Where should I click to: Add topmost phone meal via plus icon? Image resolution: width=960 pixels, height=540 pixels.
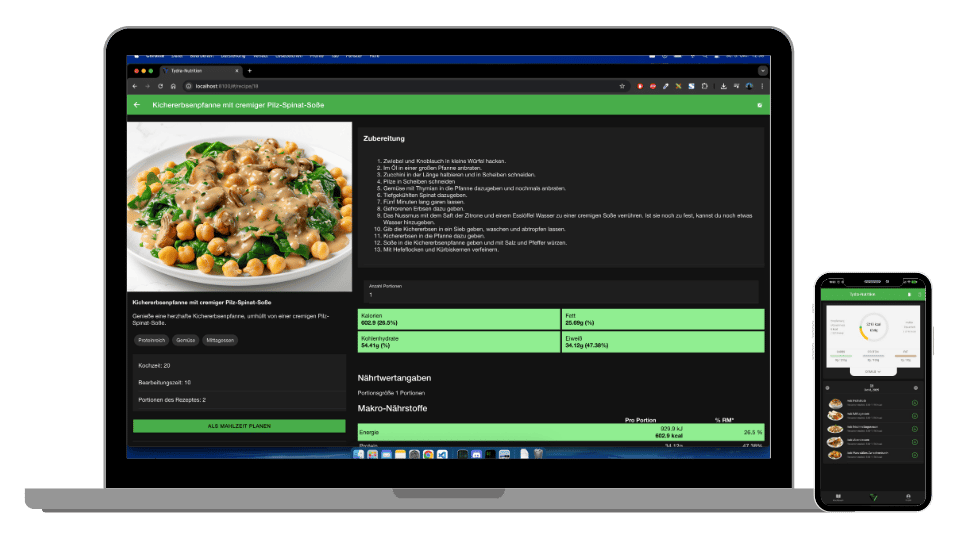(915, 403)
